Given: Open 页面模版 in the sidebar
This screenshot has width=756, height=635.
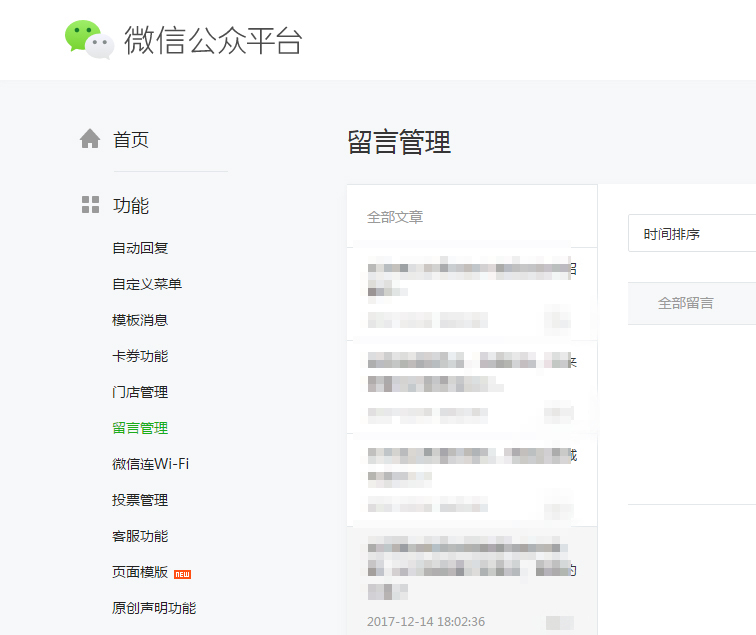Looking at the screenshot, I should [140, 572].
